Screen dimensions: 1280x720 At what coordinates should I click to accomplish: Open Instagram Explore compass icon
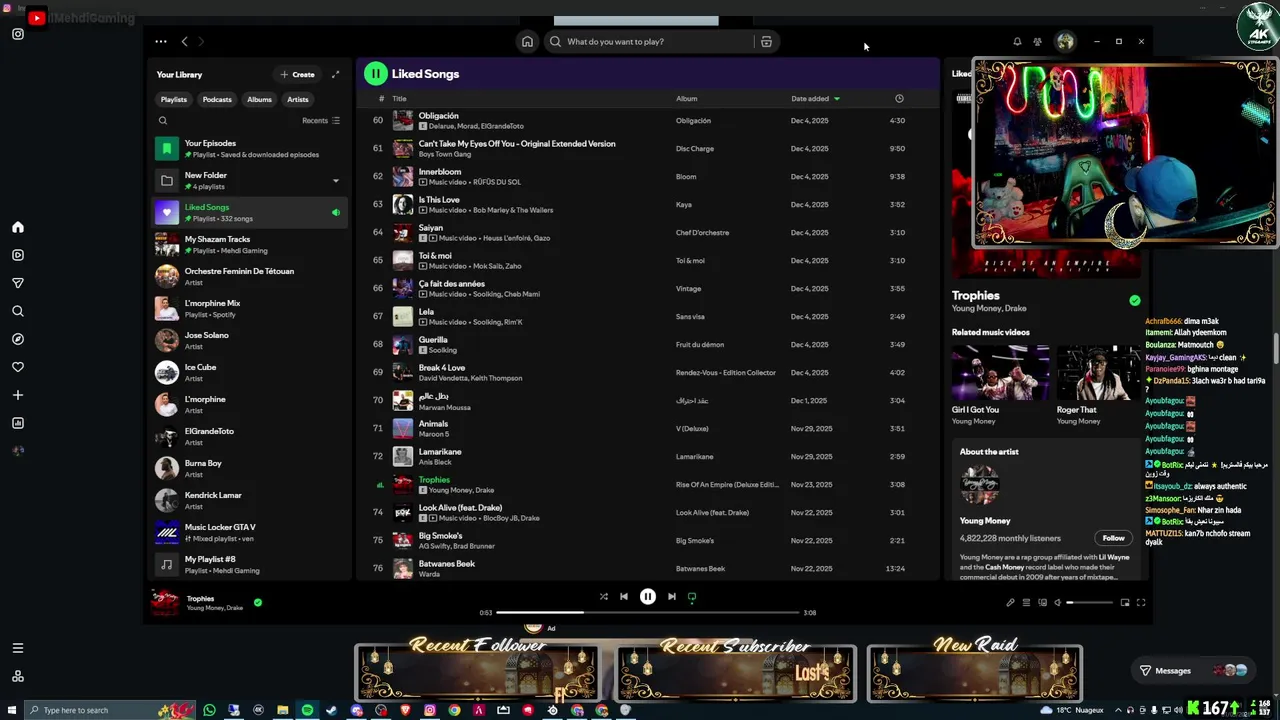coord(17,339)
